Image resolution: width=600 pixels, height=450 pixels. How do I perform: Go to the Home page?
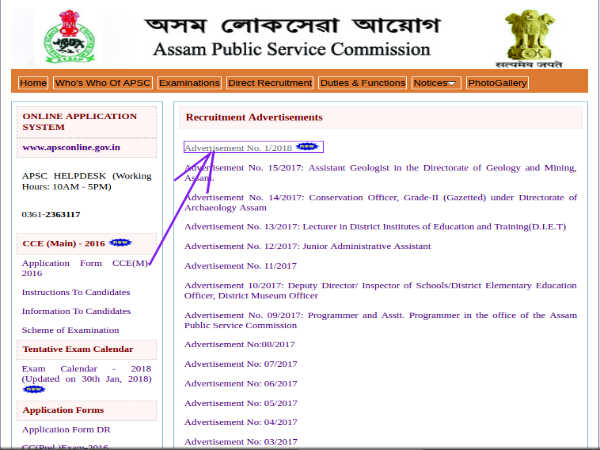click(x=33, y=83)
